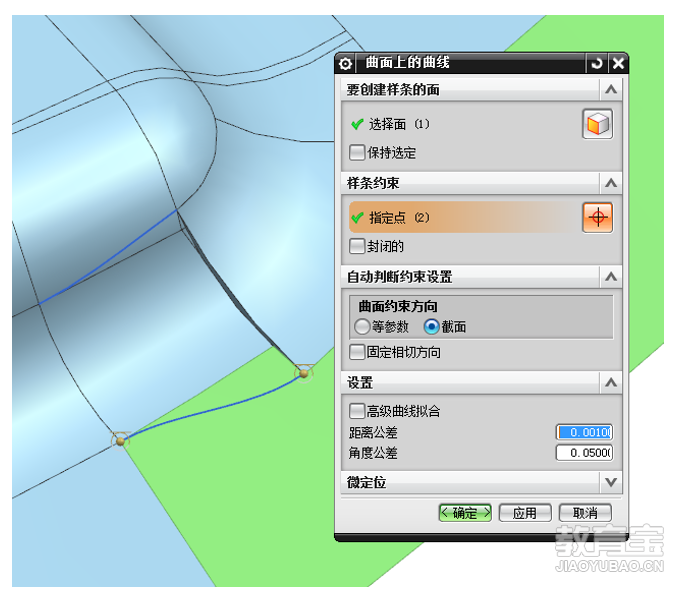
Task: Click the 应用 button
Action: tap(525, 512)
